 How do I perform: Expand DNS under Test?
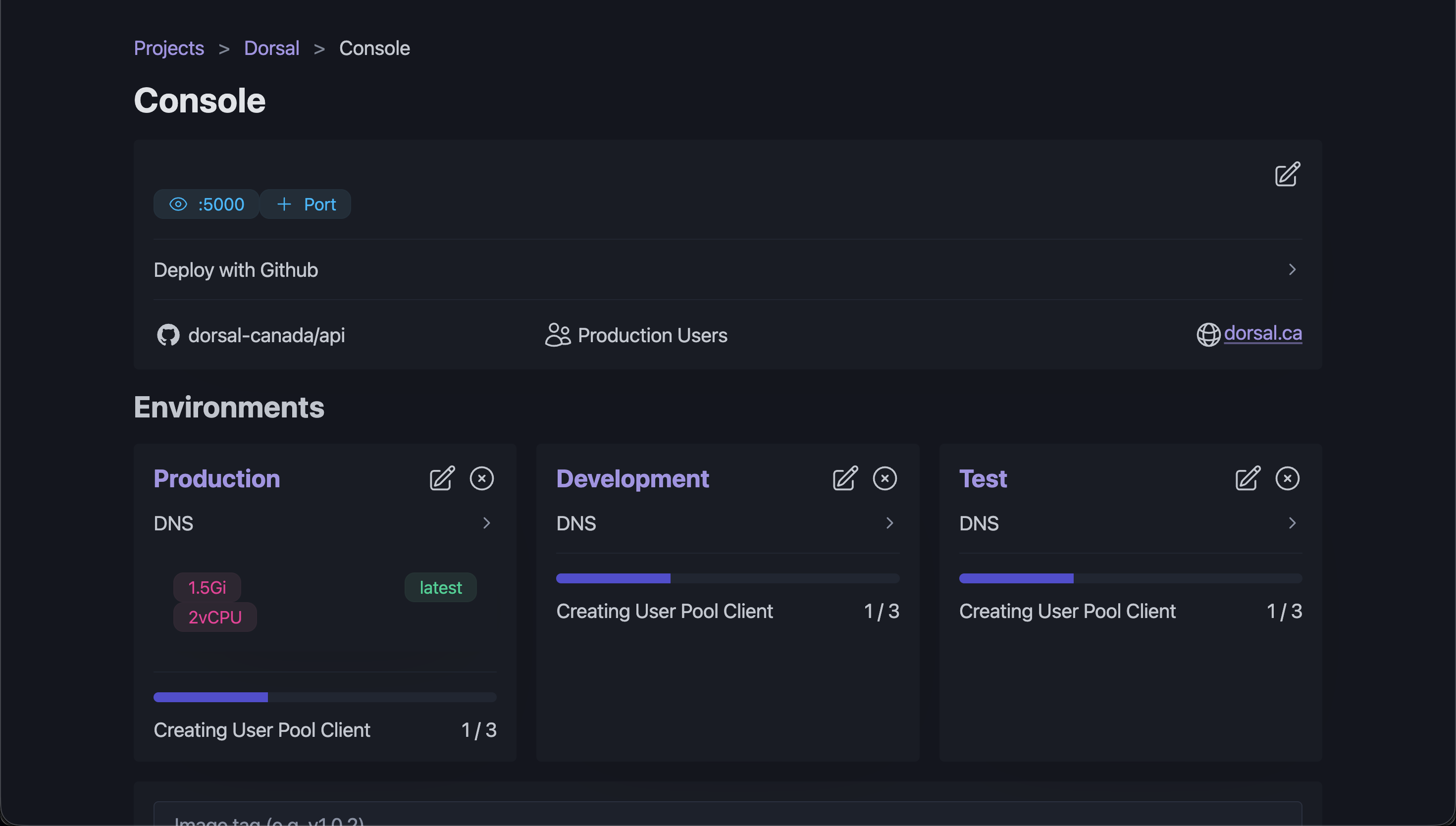[1131, 523]
